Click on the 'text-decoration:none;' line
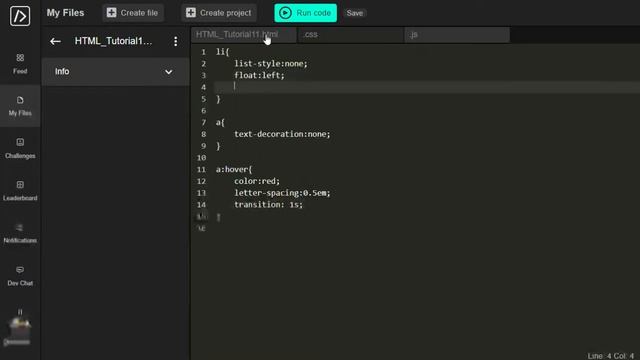The width and height of the screenshot is (640, 360). (282, 134)
